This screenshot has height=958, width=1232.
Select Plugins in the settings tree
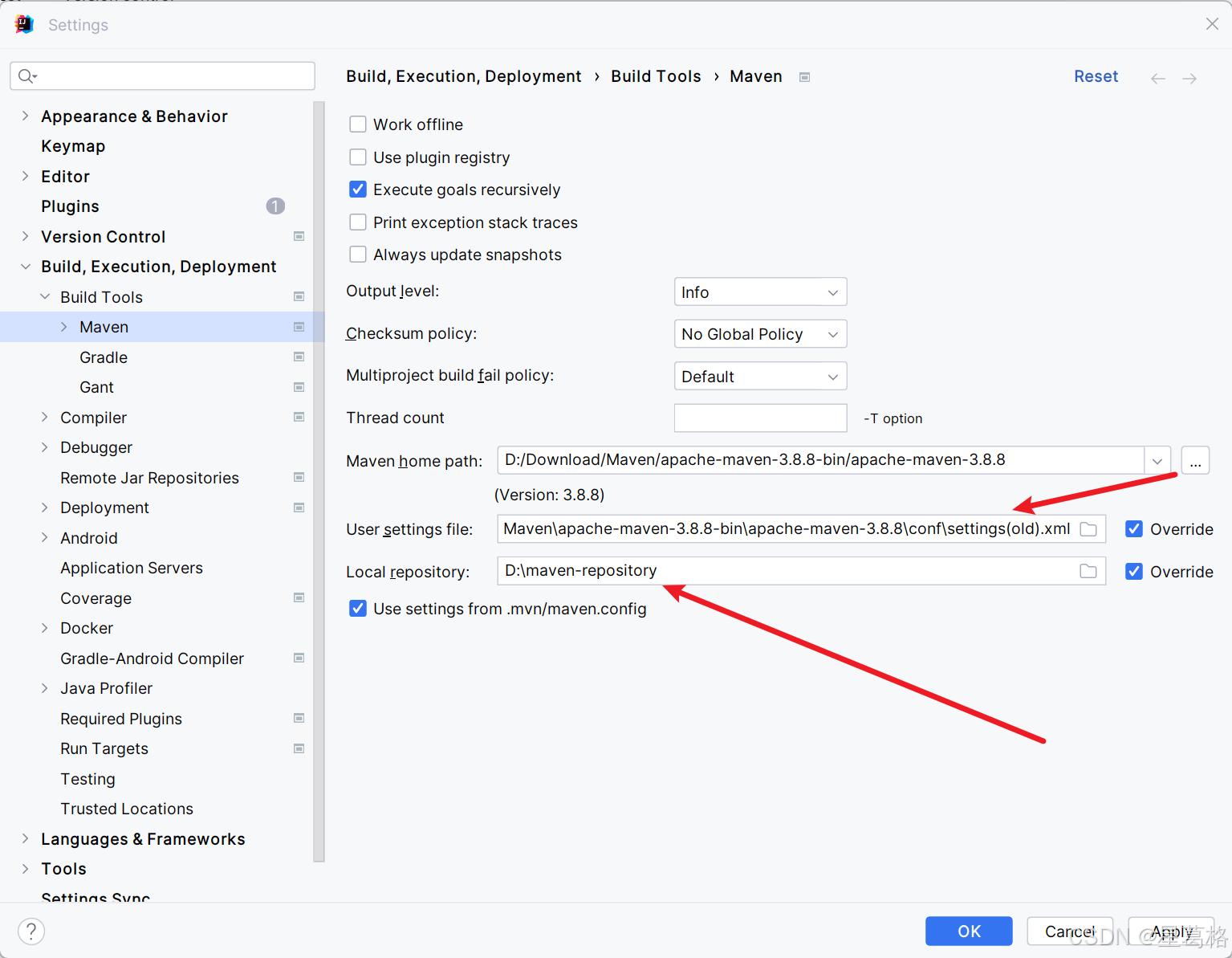pyautogui.click(x=70, y=206)
